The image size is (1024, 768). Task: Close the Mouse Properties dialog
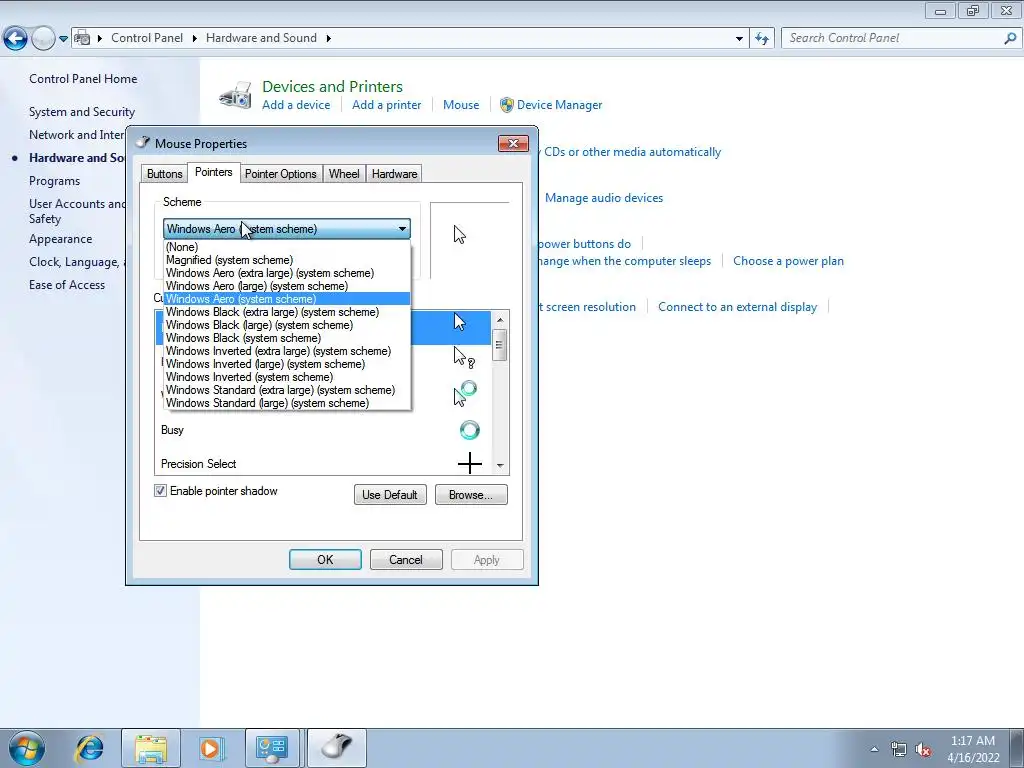(x=513, y=143)
